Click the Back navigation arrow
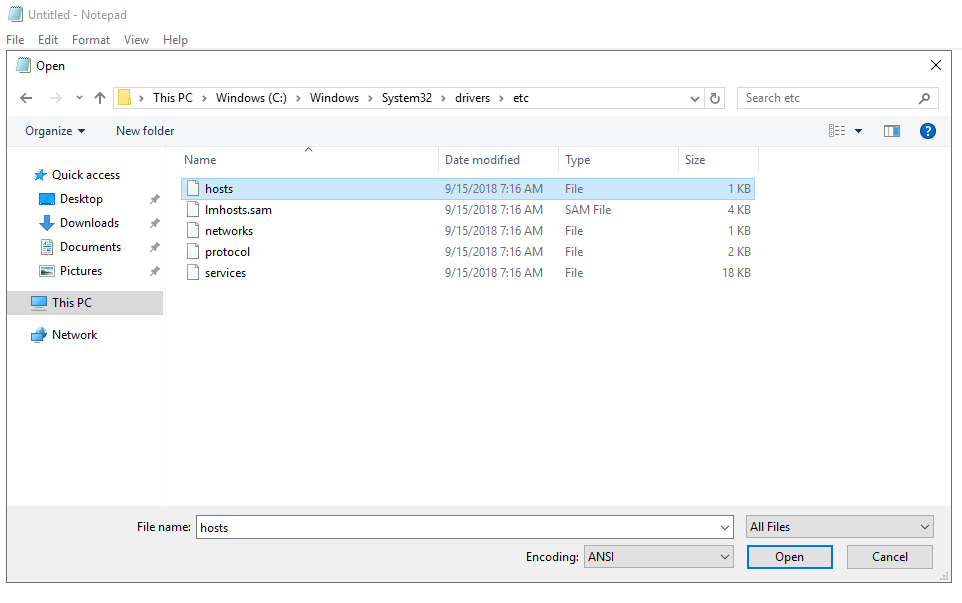The width and height of the screenshot is (962, 603). (x=26, y=98)
